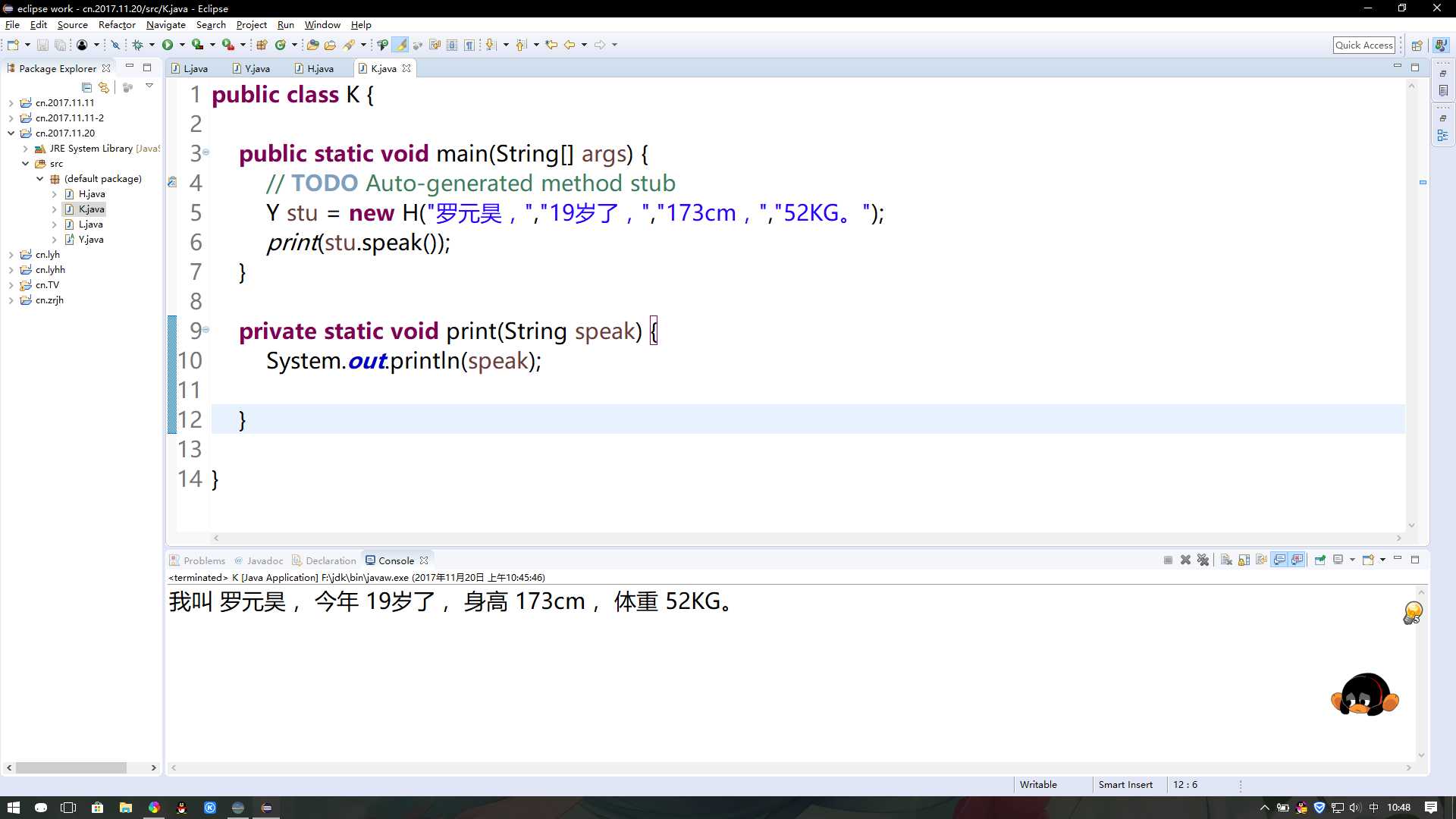Click Remove Launch icon in Console

click(1185, 560)
